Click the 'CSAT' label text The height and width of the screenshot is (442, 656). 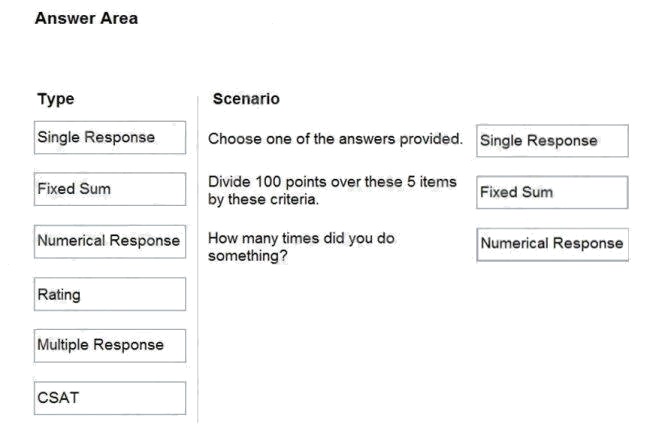tap(58, 398)
